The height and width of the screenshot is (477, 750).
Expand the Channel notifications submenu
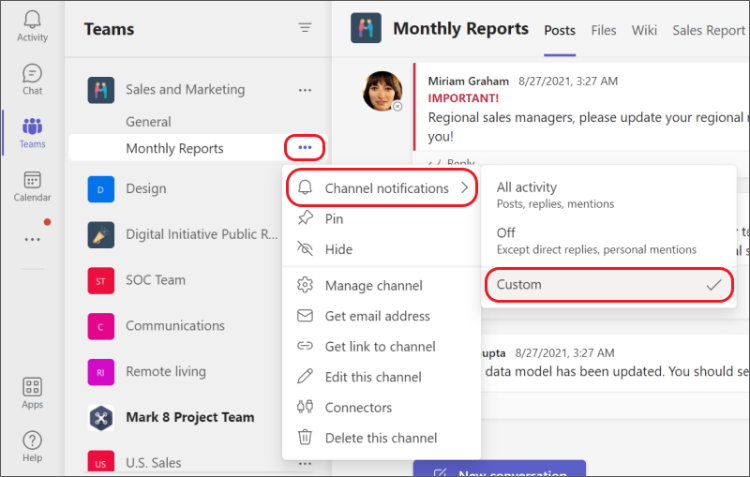[x=385, y=188]
